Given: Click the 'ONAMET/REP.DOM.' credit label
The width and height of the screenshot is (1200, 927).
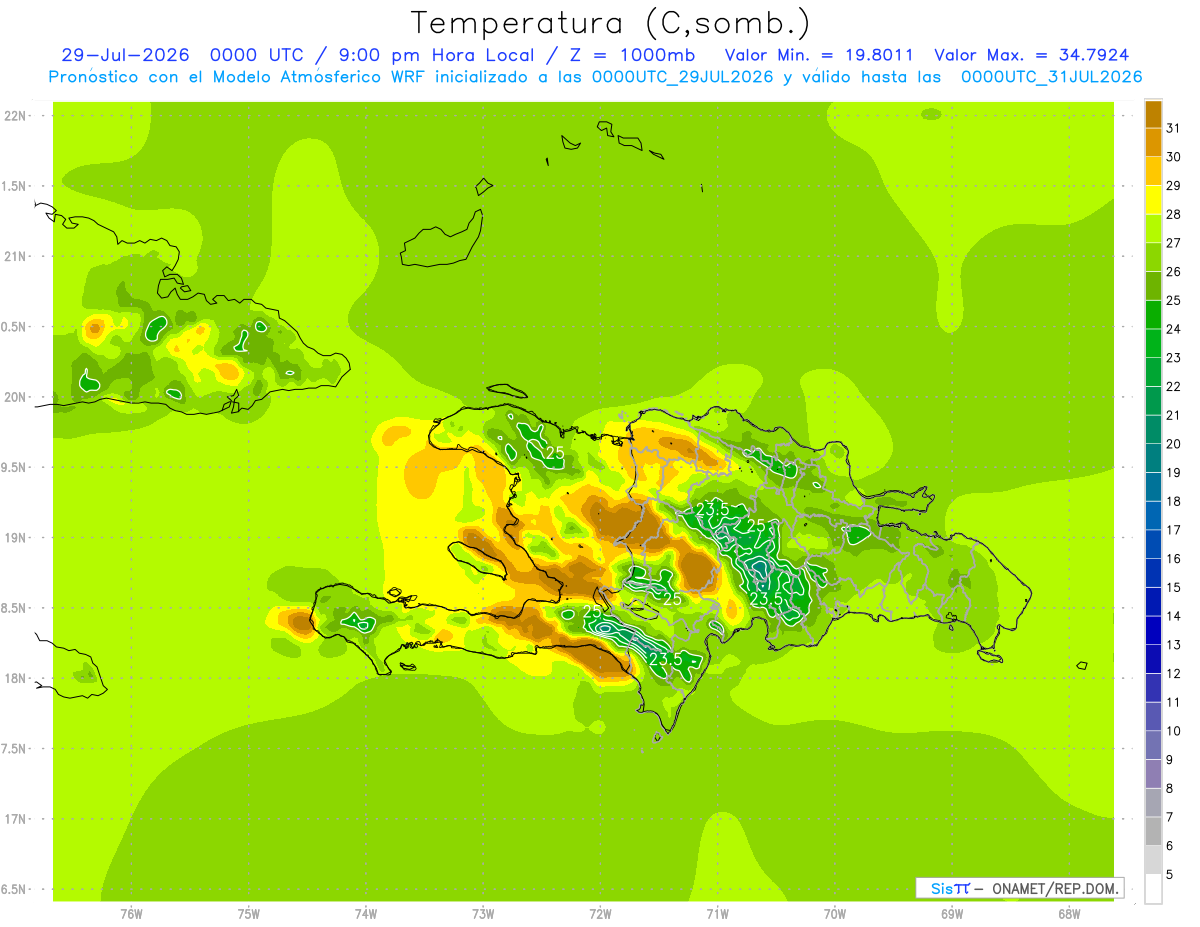Looking at the screenshot, I should click(x=1056, y=888).
